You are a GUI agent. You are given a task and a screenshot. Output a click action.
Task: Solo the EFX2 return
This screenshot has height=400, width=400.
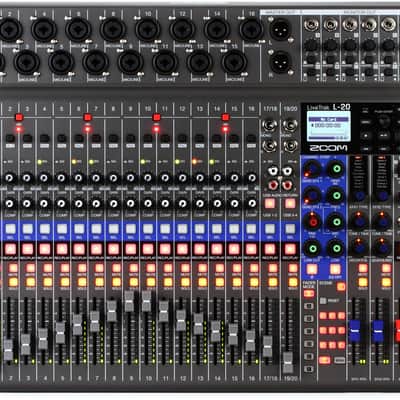tap(386, 282)
